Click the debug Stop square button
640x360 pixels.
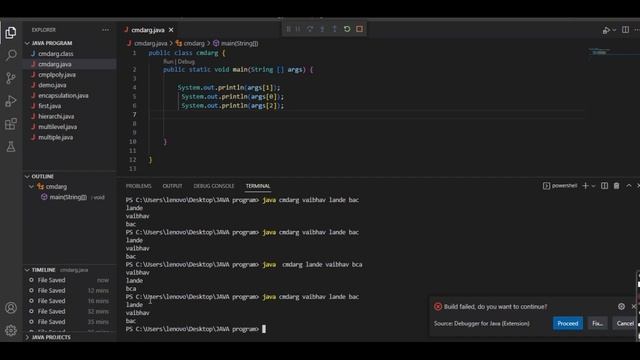click(359, 29)
